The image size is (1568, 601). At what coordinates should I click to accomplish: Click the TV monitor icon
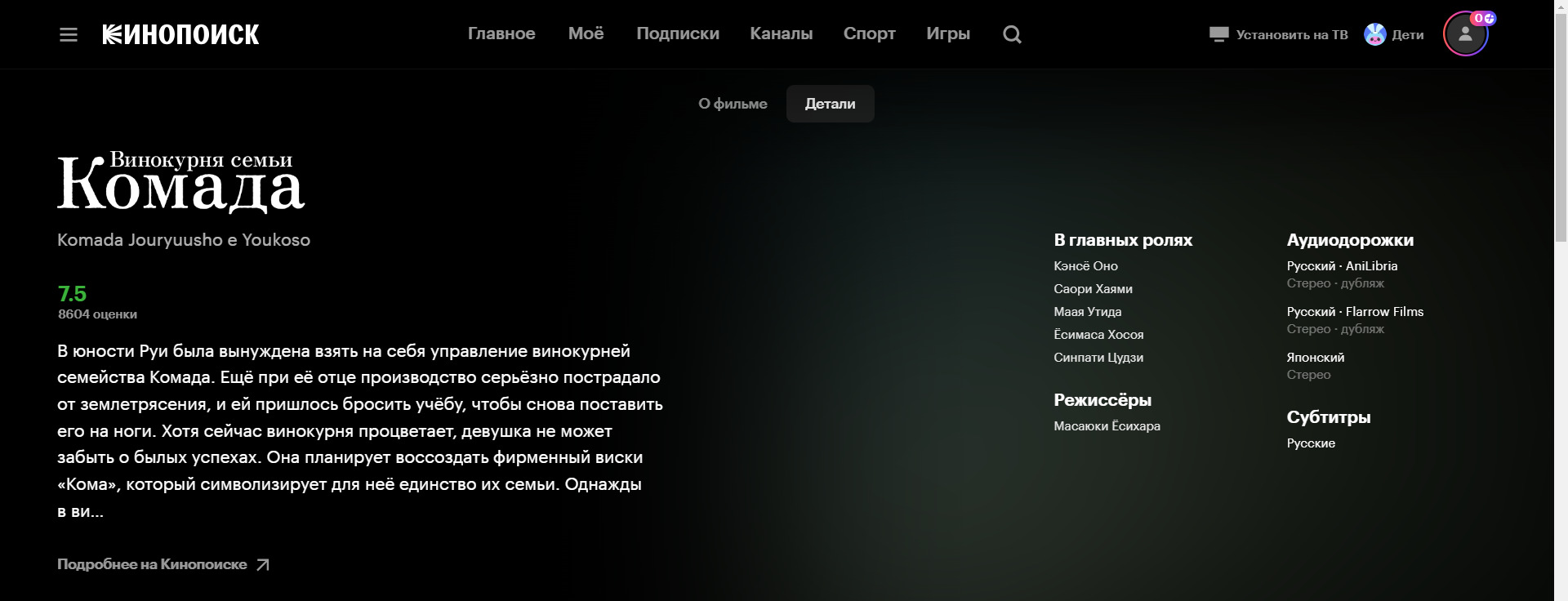(x=1218, y=34)
